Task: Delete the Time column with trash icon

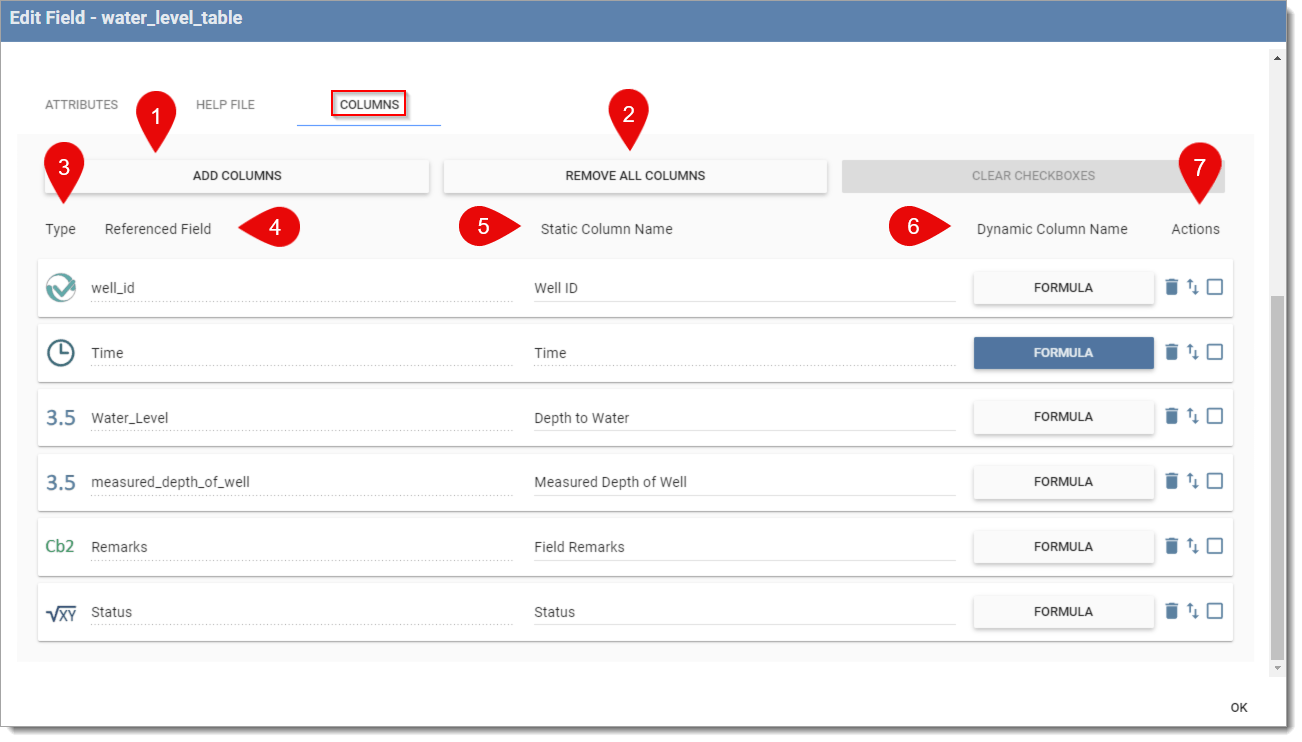Action: tap(1172, 352)
